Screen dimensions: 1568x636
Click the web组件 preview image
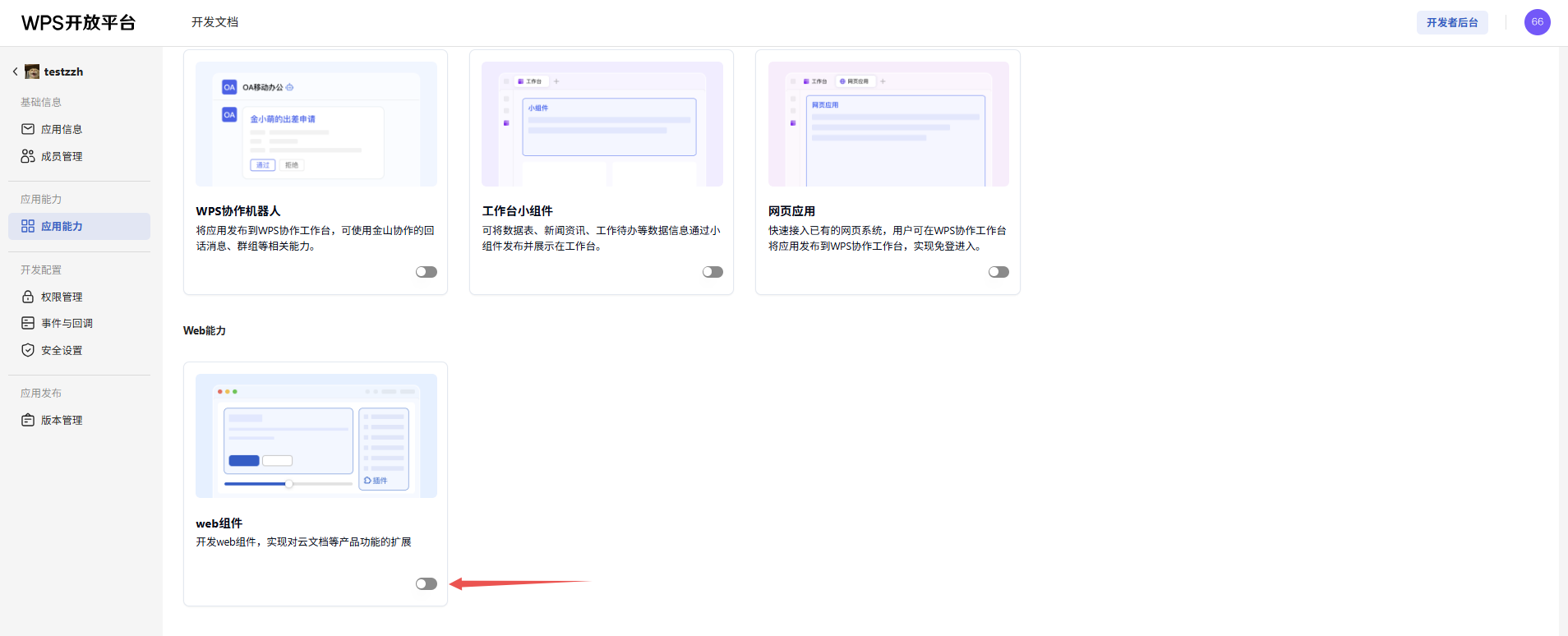pos(316,436)
